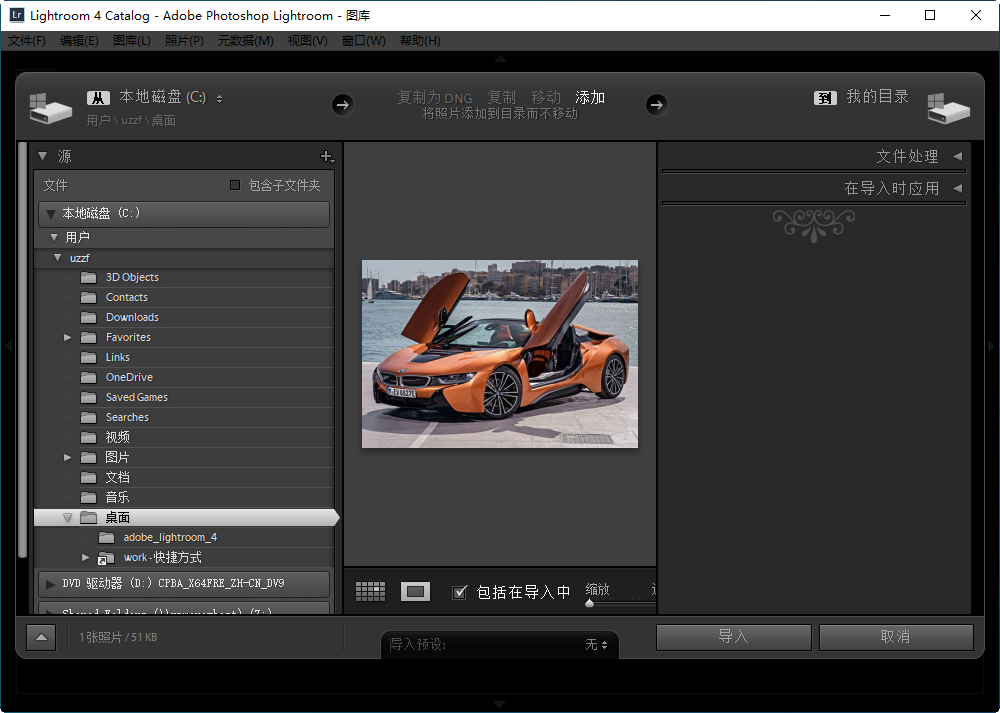
Task: Open source drive selector 本地磁盘 (C:)
Action: click(170, 97)
